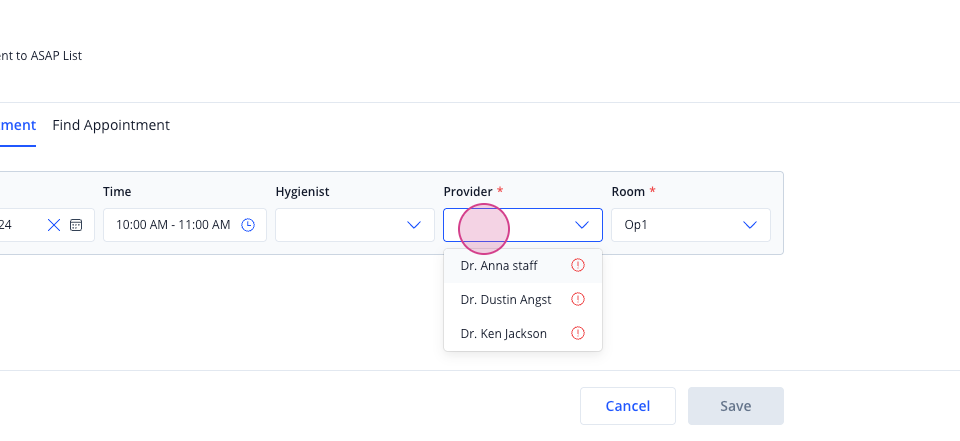Viewport: 960px width, 441px height.
Task: Click the Hygienist label
Action: pos(302,192)
